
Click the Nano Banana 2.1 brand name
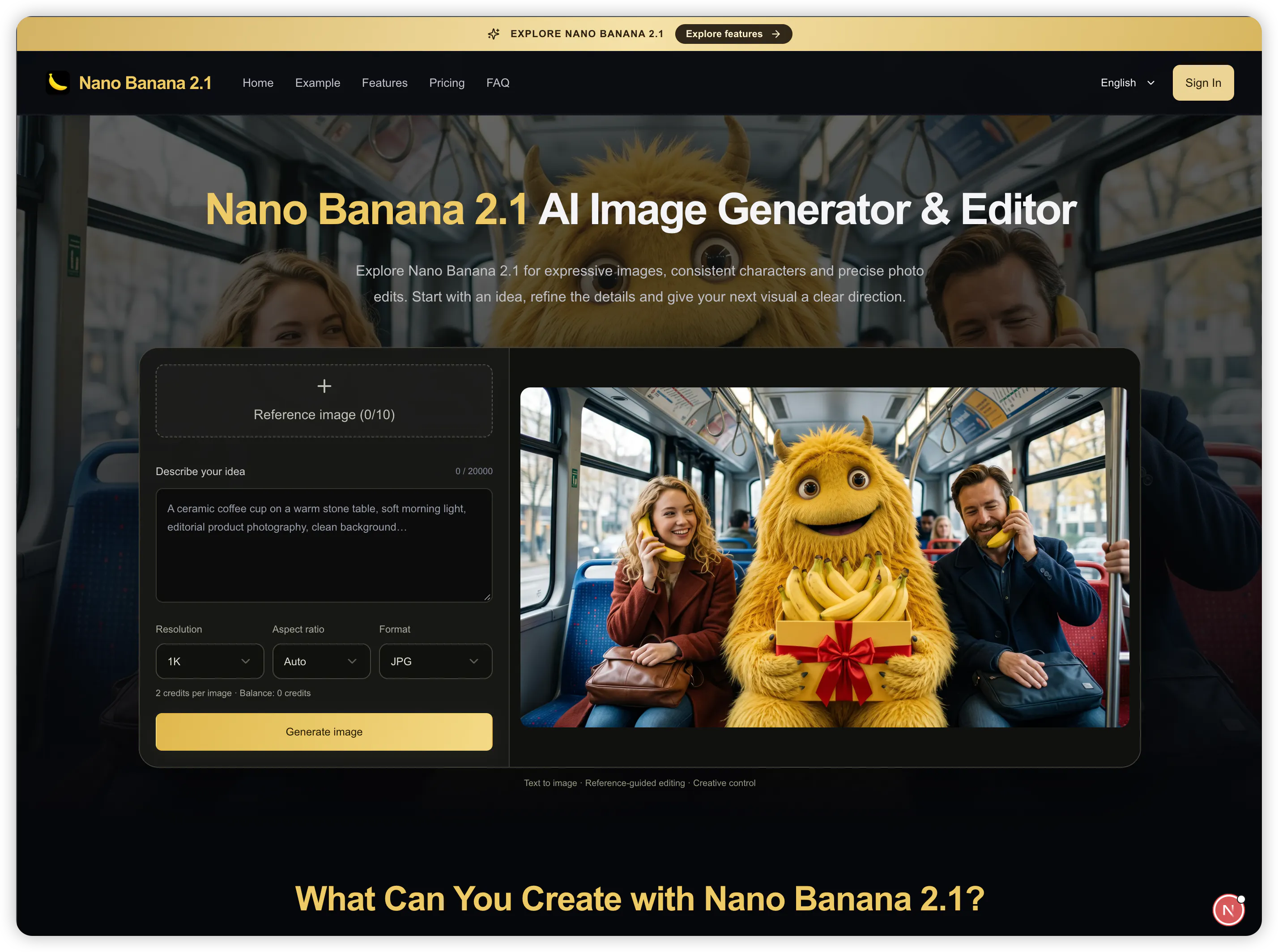pyautogui.click(x=145, y=83)
